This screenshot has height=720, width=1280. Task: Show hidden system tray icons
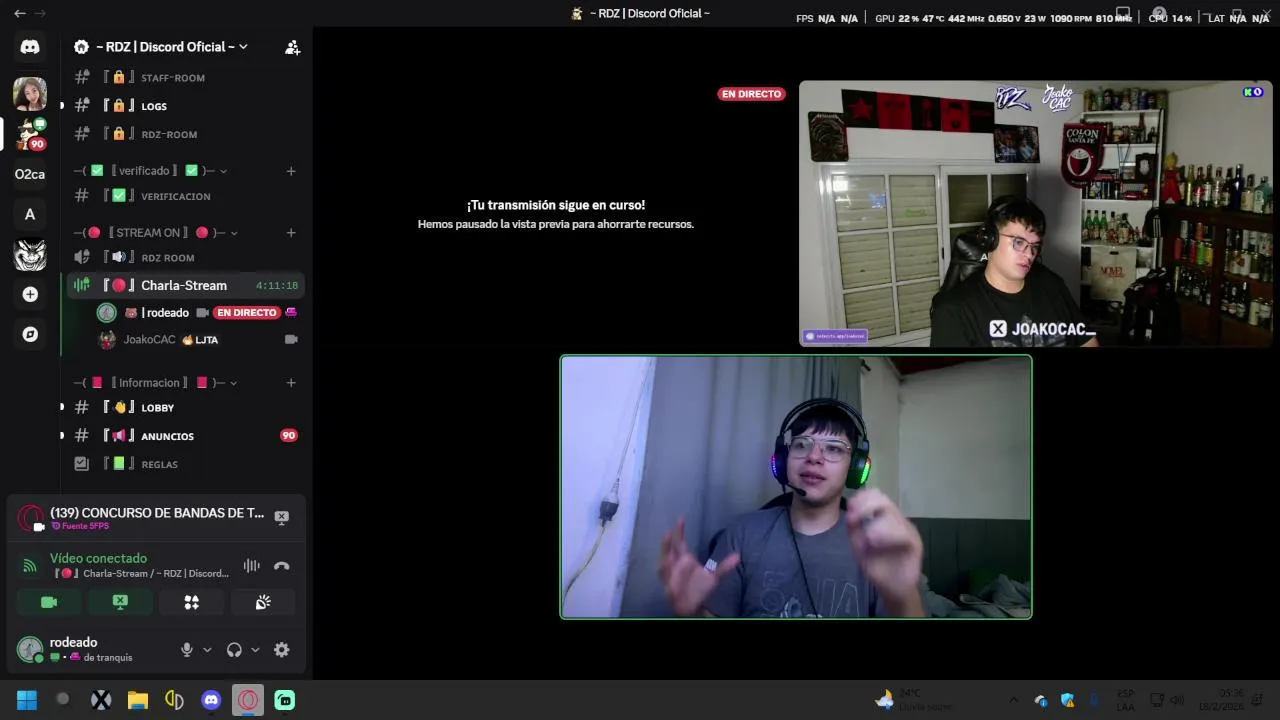tap(1013, 700)
